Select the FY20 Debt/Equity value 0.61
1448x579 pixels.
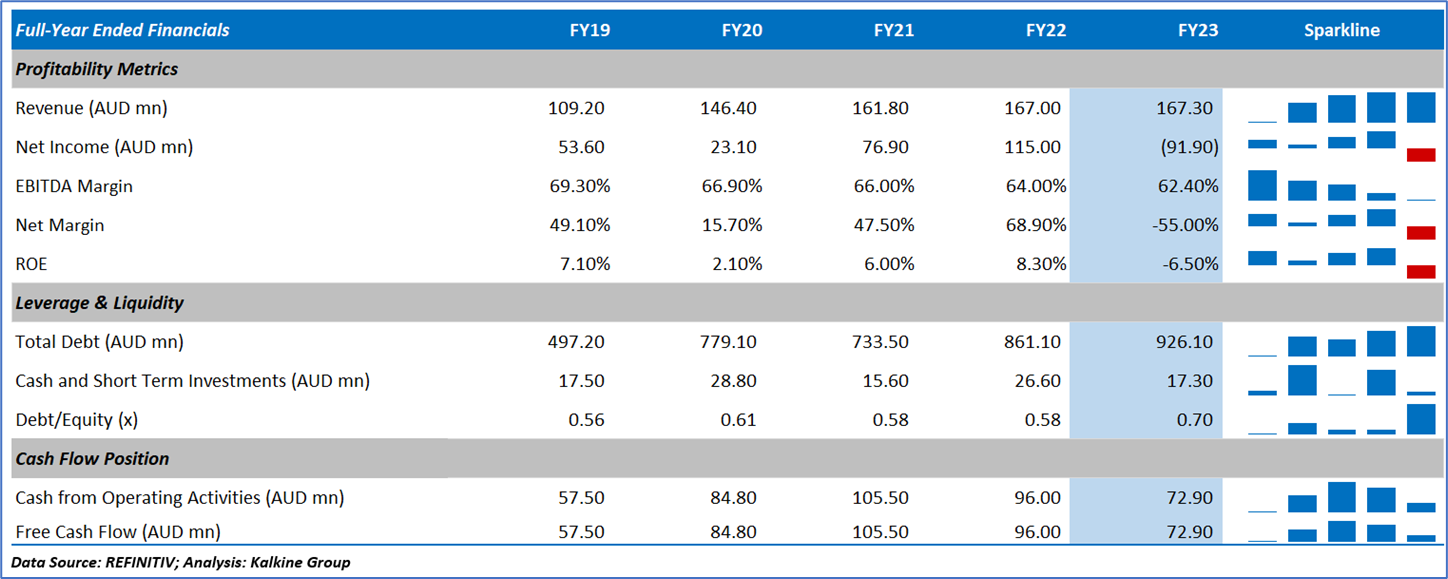738,420
